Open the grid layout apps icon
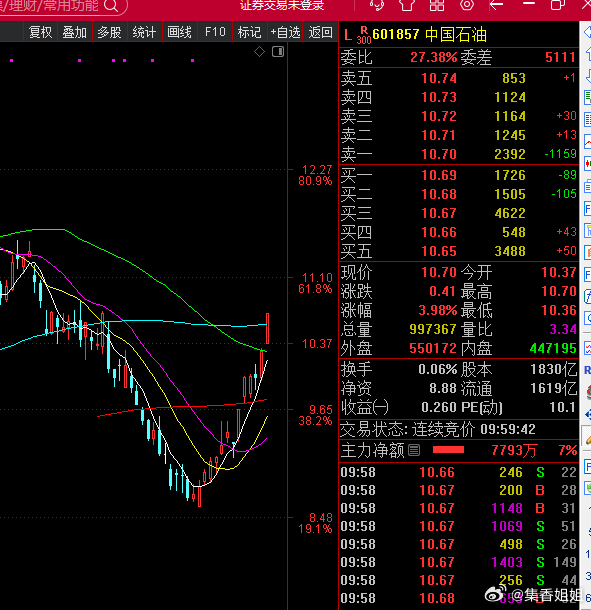Screen dimensions: 591x610 pos(437,5)
